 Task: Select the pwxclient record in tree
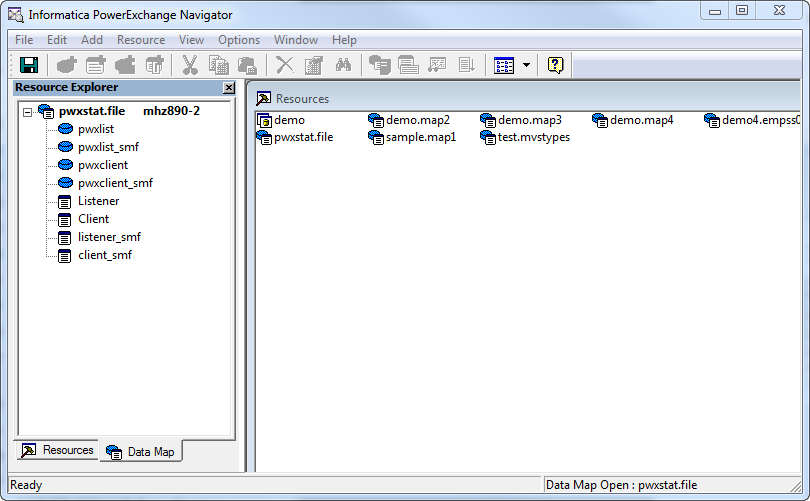[x=103, y=165]
